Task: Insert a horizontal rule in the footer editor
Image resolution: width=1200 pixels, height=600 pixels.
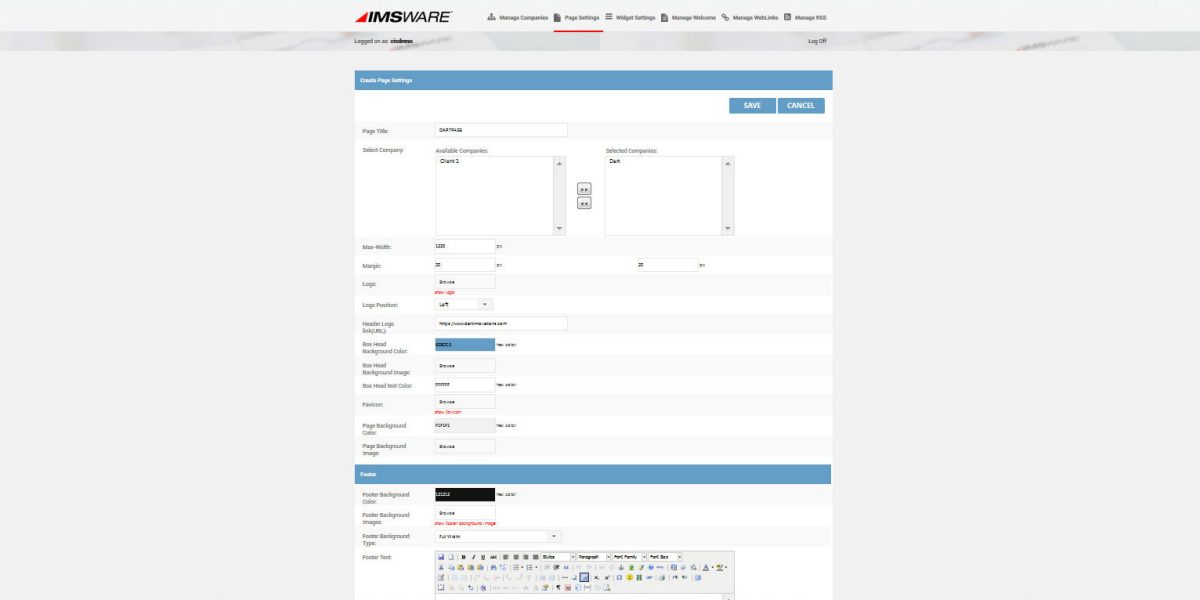Action: (x=565, y=578)
